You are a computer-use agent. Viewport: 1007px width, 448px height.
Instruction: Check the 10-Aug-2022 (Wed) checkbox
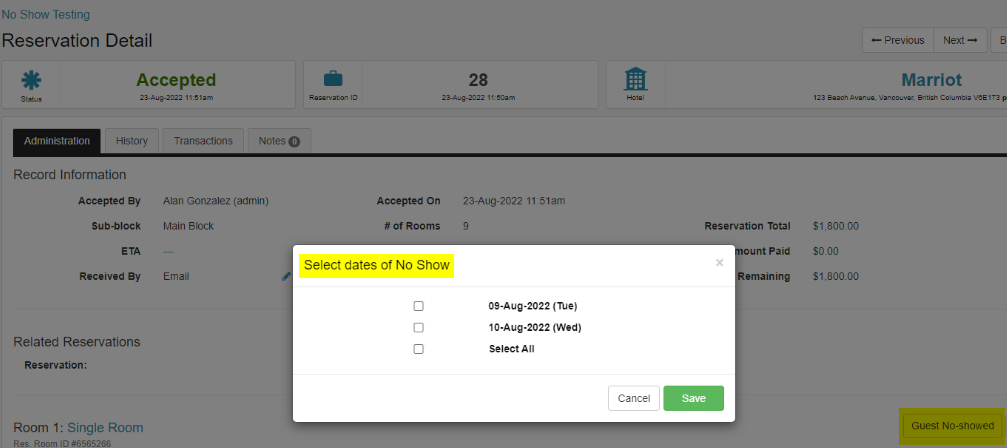(x=419, y=327)
